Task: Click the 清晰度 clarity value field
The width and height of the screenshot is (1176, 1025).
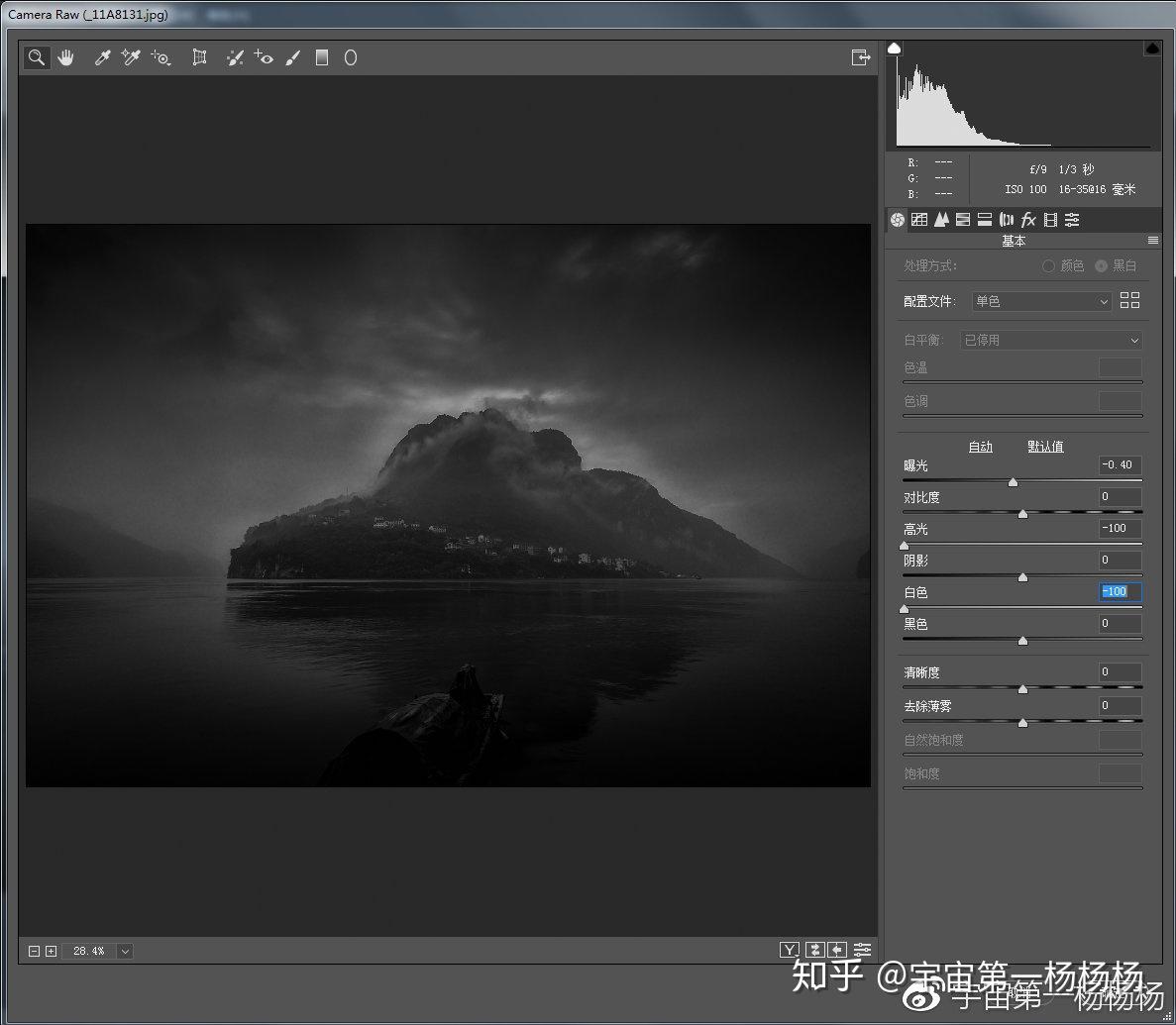Action: point(1120,671)
